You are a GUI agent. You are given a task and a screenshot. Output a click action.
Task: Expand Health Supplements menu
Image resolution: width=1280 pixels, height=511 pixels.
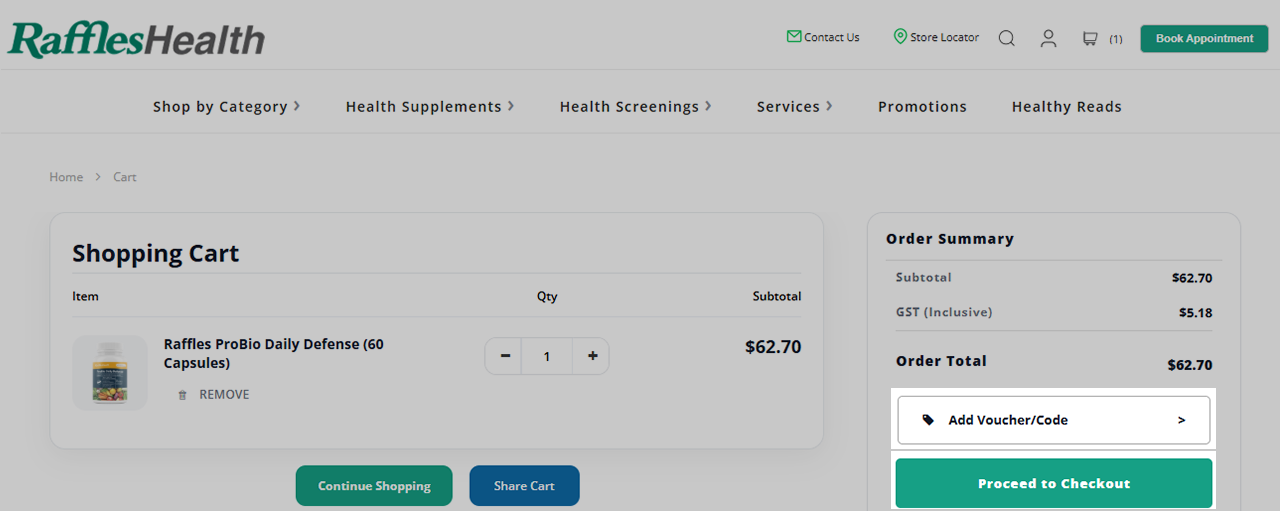pyautogui.click(x=430, y=106)
